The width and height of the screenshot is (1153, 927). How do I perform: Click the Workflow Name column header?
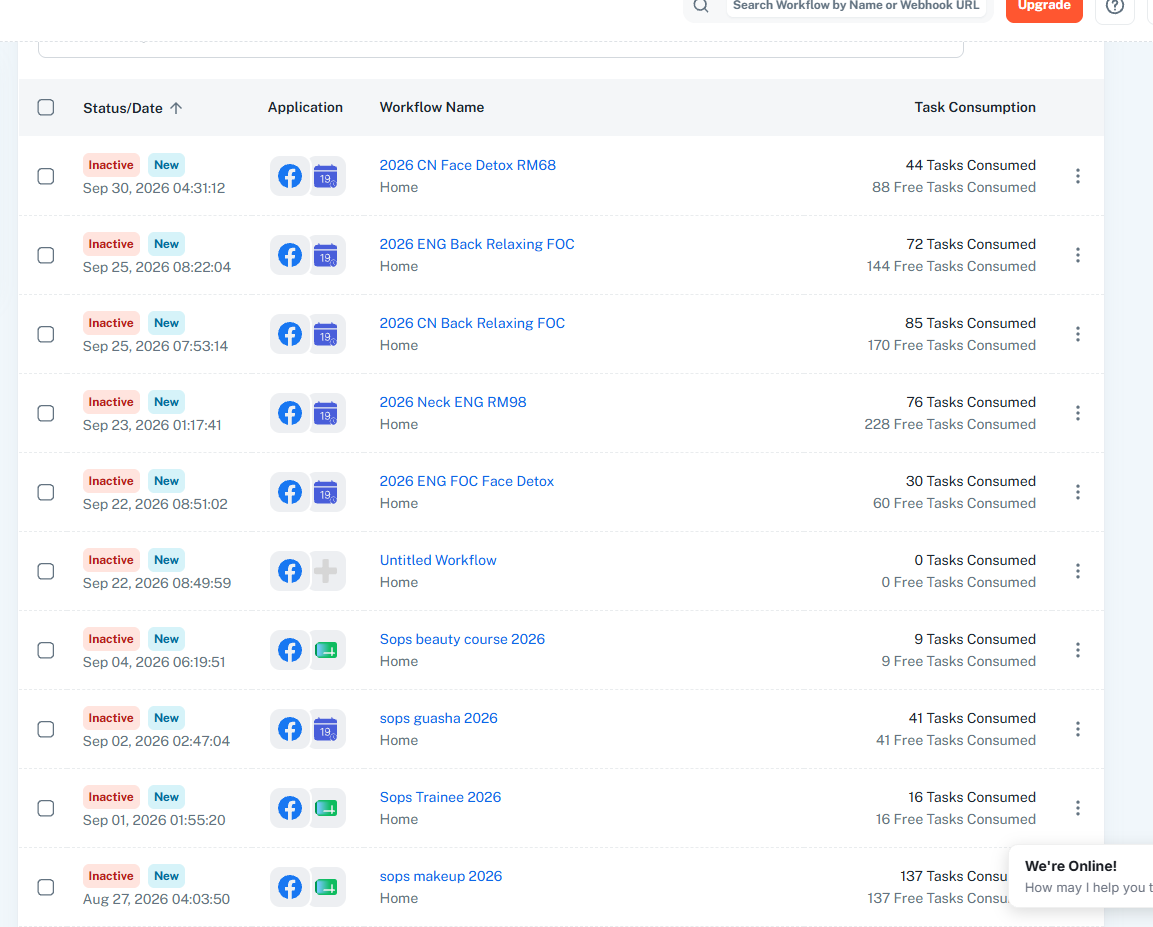point(432,107)
